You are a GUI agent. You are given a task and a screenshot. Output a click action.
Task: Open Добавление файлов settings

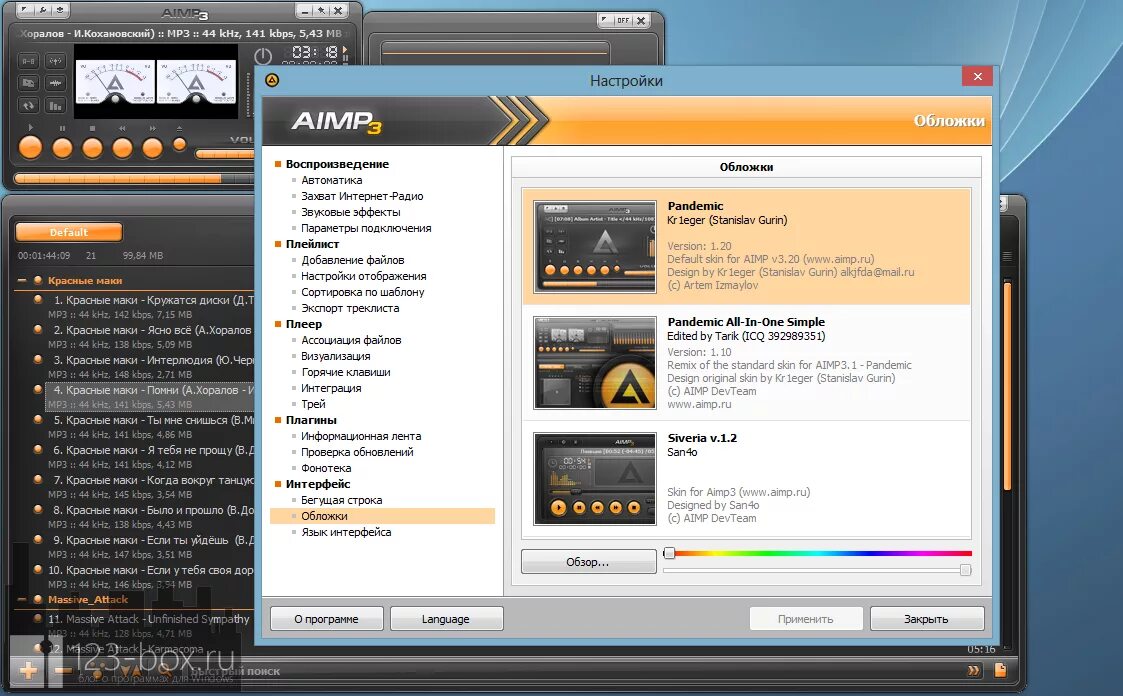(x=352, y=260)
